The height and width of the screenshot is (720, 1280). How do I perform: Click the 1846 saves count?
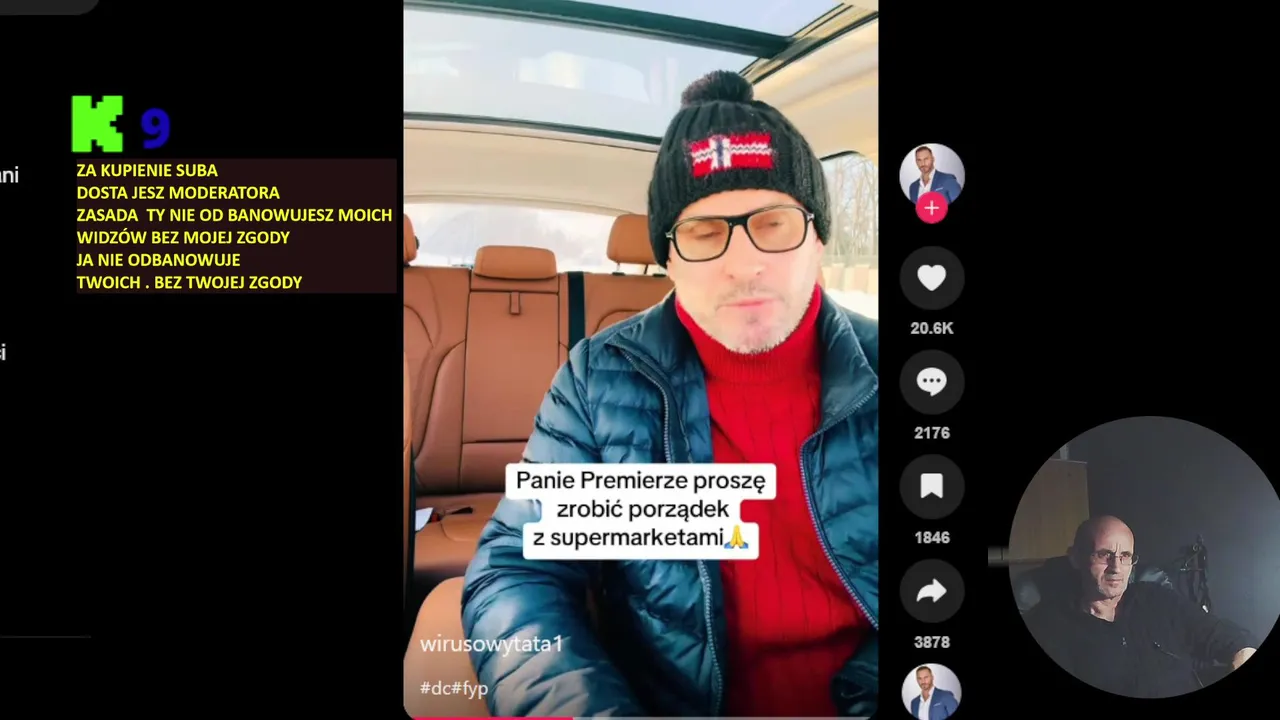(931, 537)
